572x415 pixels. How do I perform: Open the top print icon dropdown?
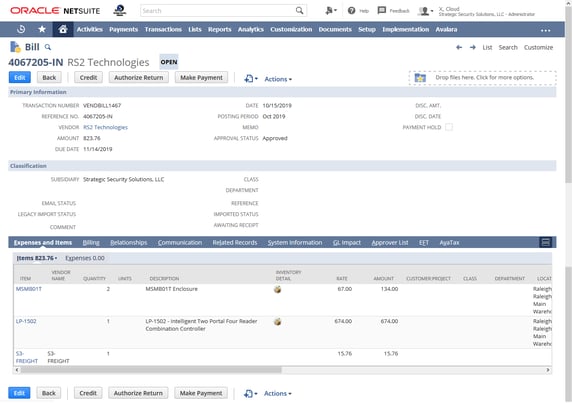(251, 78)
